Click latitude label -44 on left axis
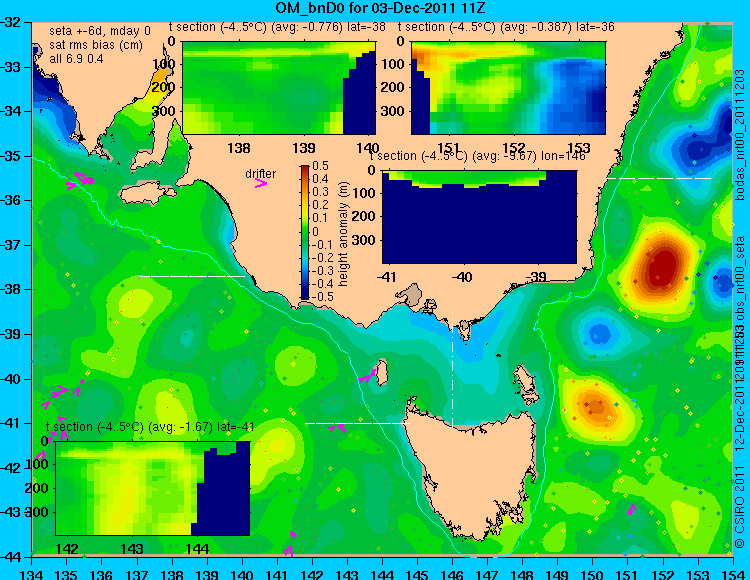The image size is (750, 580). tap(11, 557)
